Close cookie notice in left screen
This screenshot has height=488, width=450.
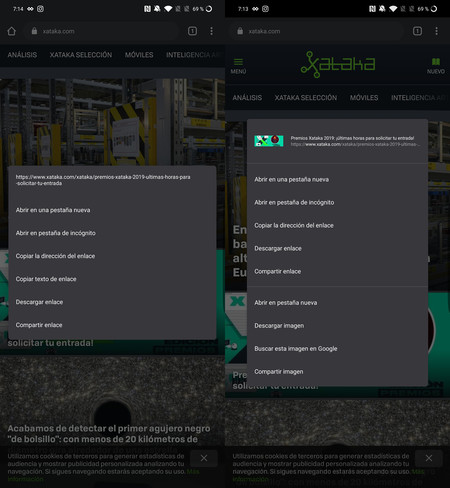click(x=204, y=458)
